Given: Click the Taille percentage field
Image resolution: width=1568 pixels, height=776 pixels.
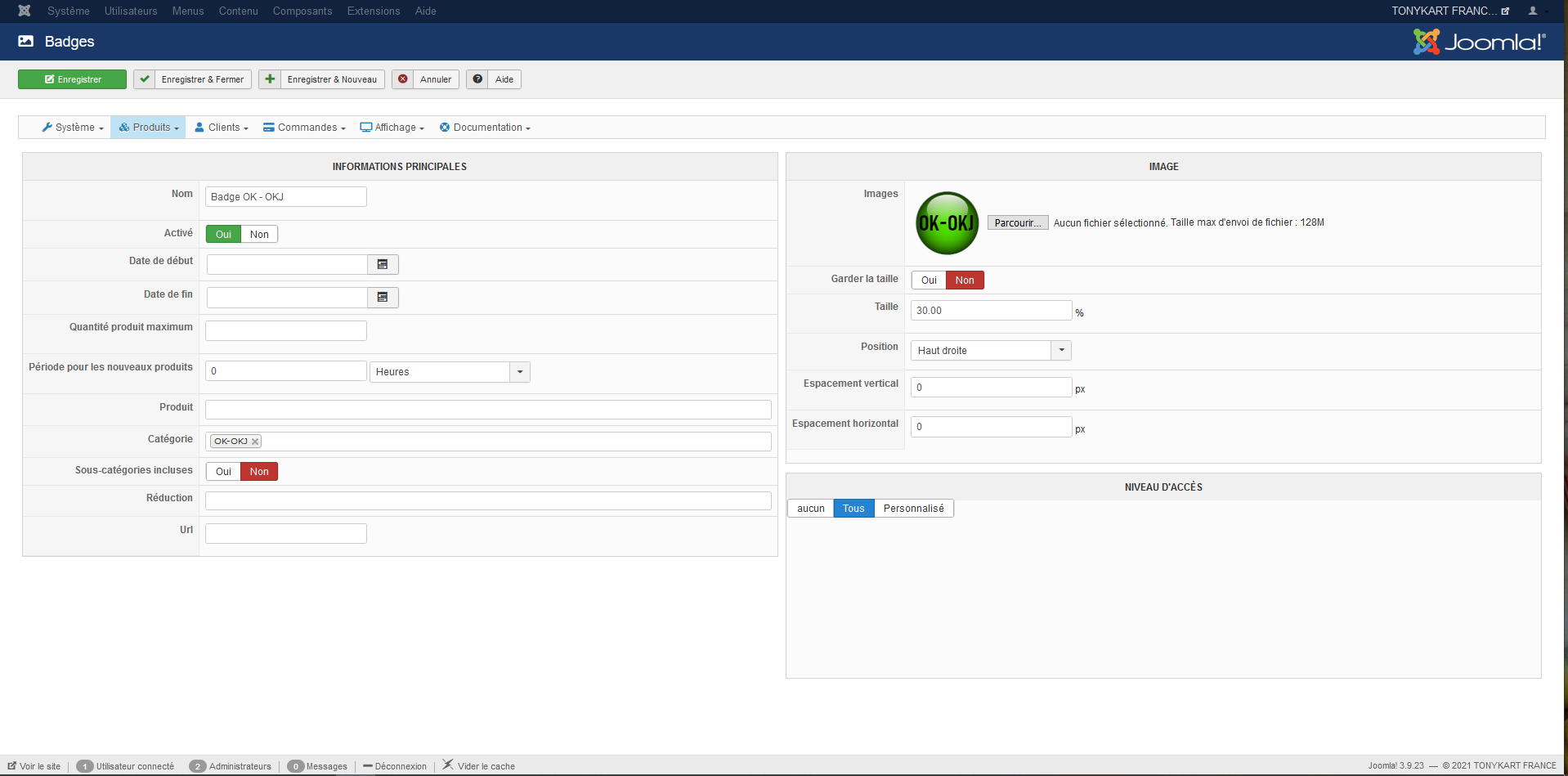Looking at the screenshot, I should coord(991,310).
